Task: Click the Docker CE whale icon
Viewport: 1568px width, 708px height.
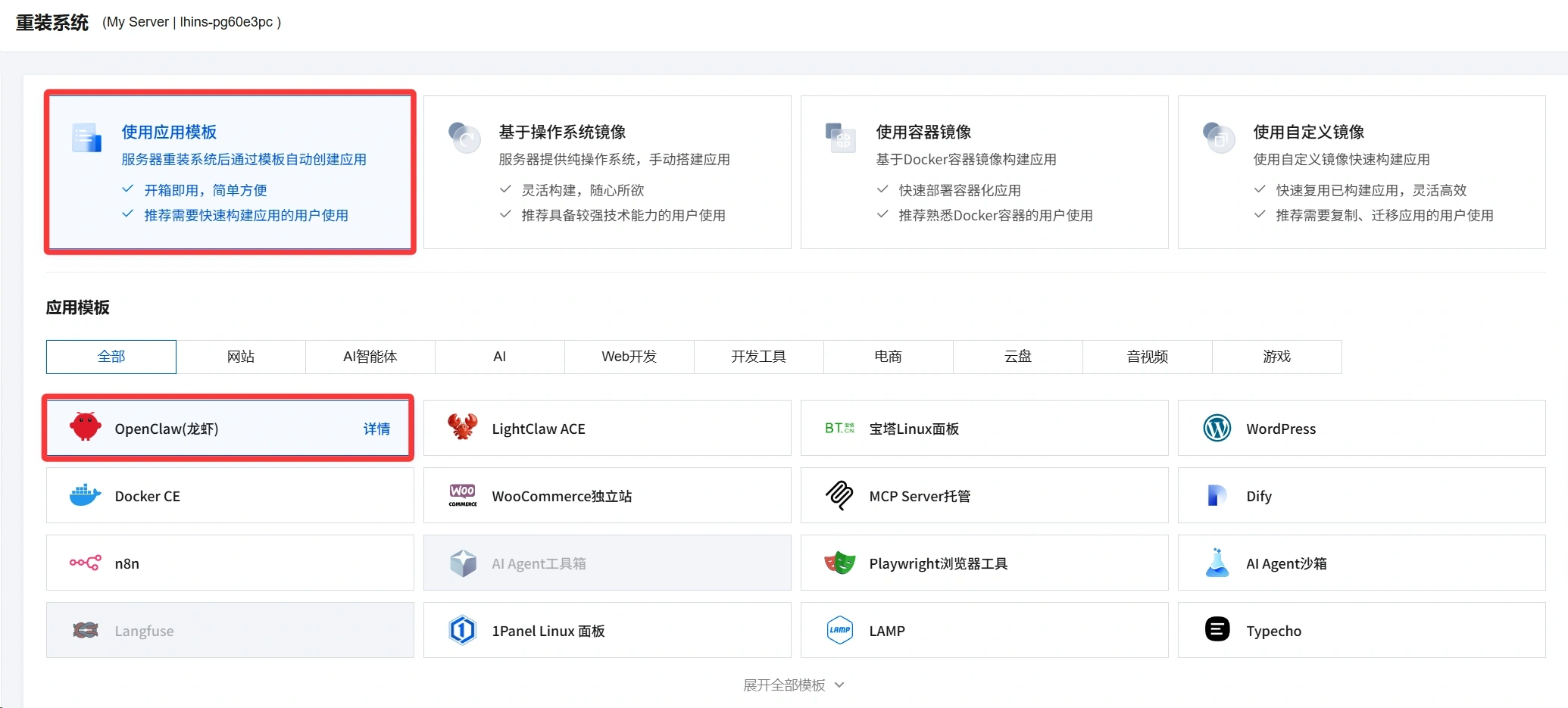Action: 85,495
